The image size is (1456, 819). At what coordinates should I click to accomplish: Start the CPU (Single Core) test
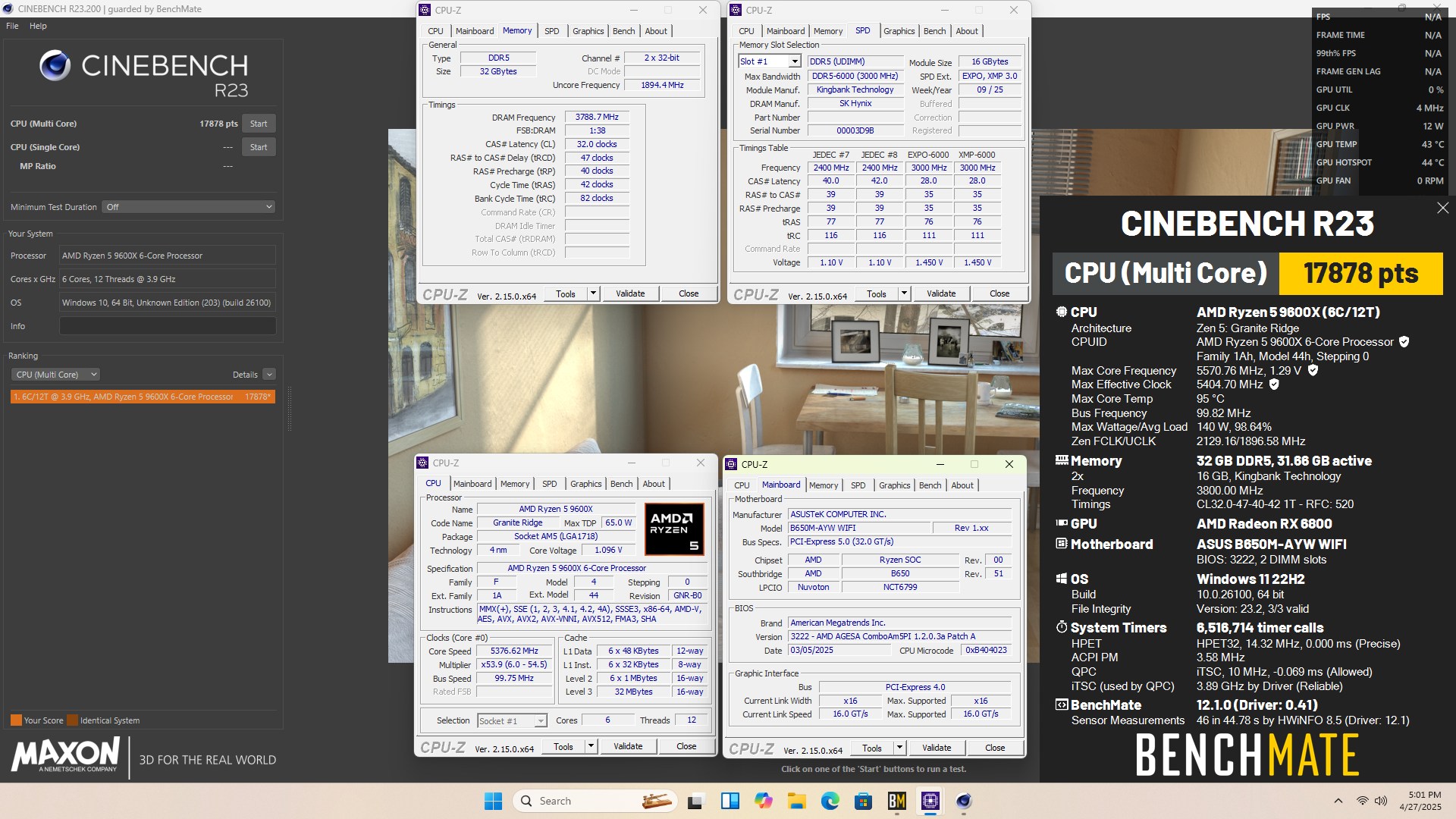coord(259,147)
